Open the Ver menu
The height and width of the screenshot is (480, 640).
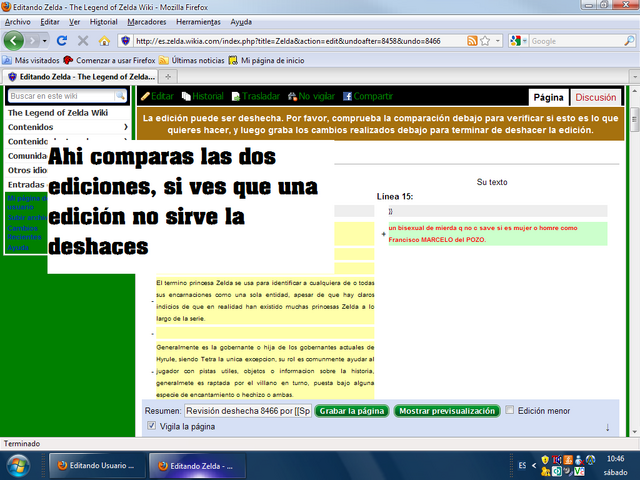(74, 22)
